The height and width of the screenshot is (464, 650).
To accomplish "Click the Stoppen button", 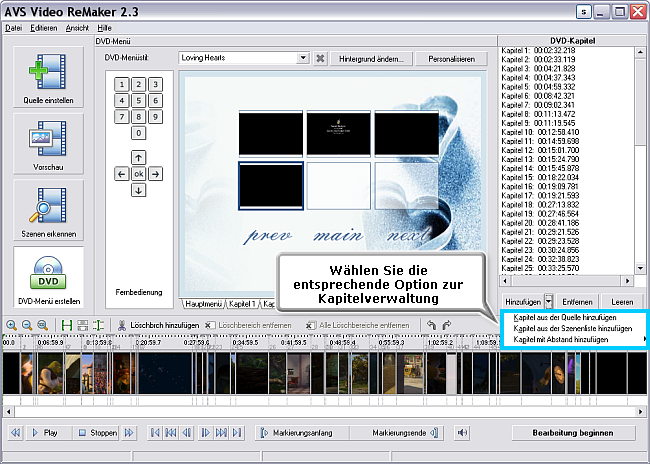I will pos(96,432).
